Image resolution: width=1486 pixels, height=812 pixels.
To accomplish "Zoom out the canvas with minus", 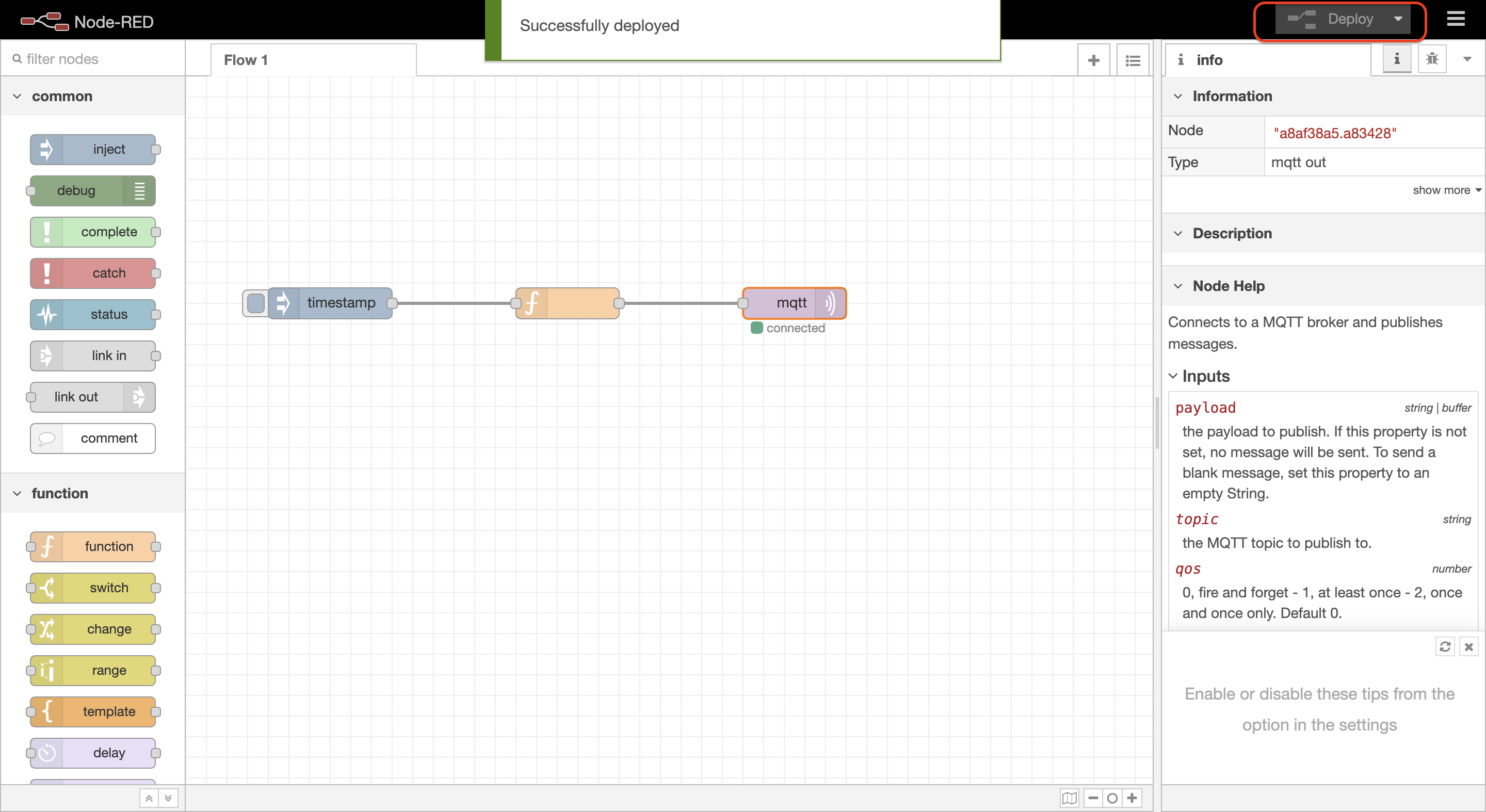I will point(1093,798).
